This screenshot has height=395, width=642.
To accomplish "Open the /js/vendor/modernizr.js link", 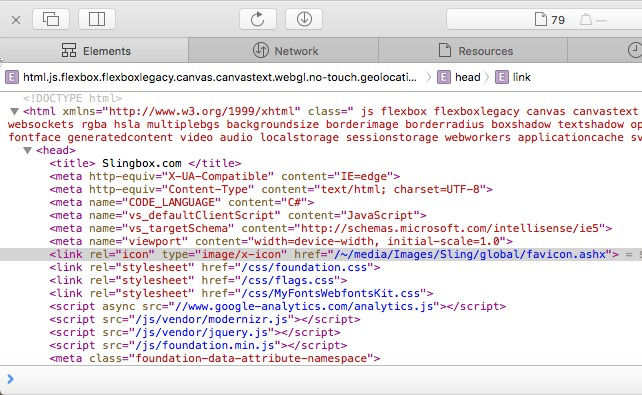I will point(211,320).
